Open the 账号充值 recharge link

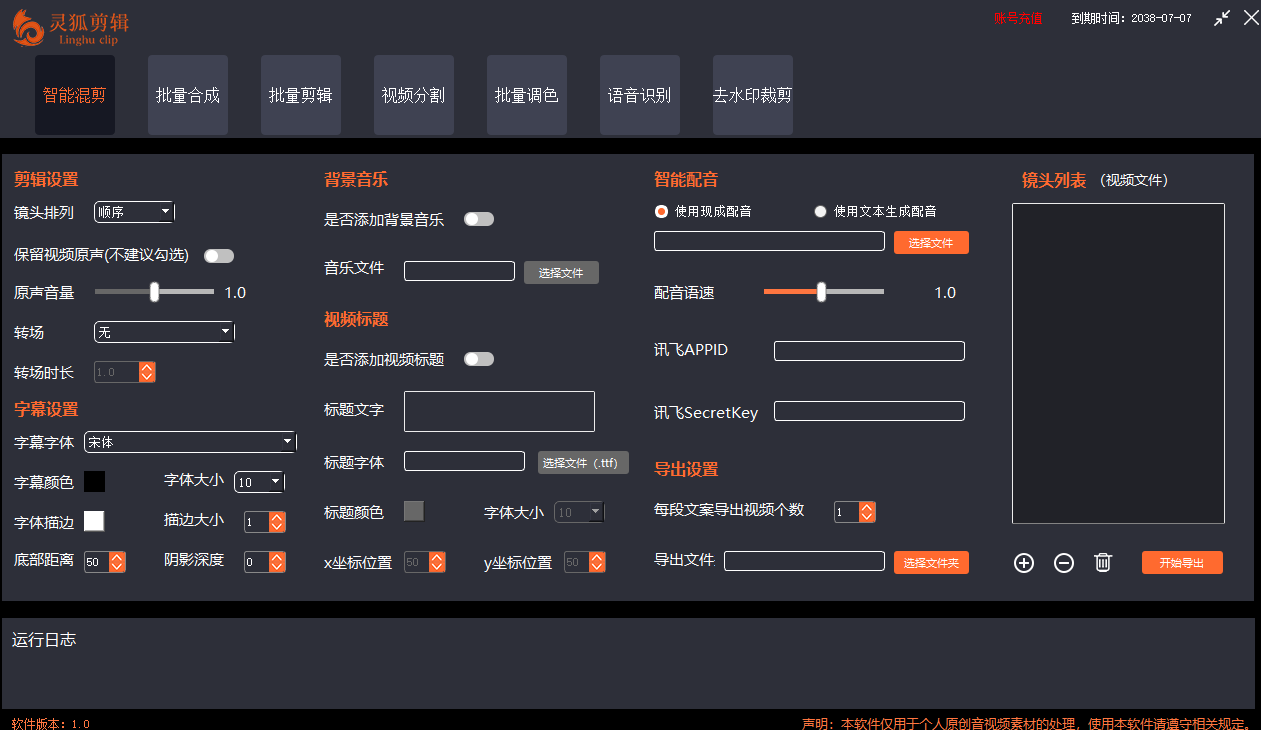1018,17
